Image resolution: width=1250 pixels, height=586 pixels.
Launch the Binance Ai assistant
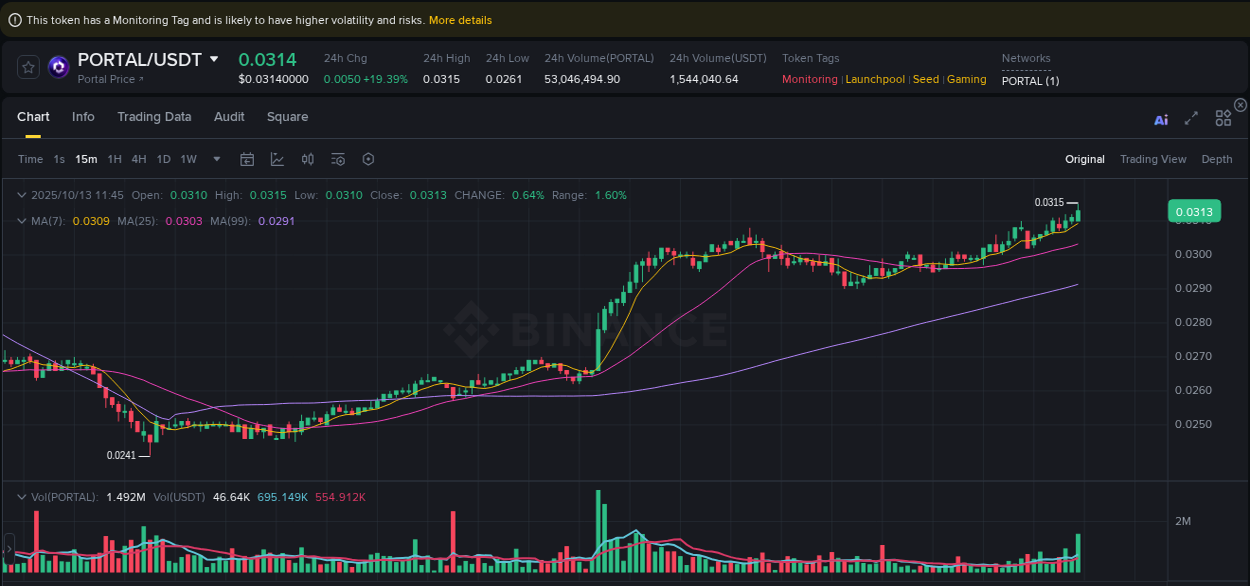coord(1160,118)
